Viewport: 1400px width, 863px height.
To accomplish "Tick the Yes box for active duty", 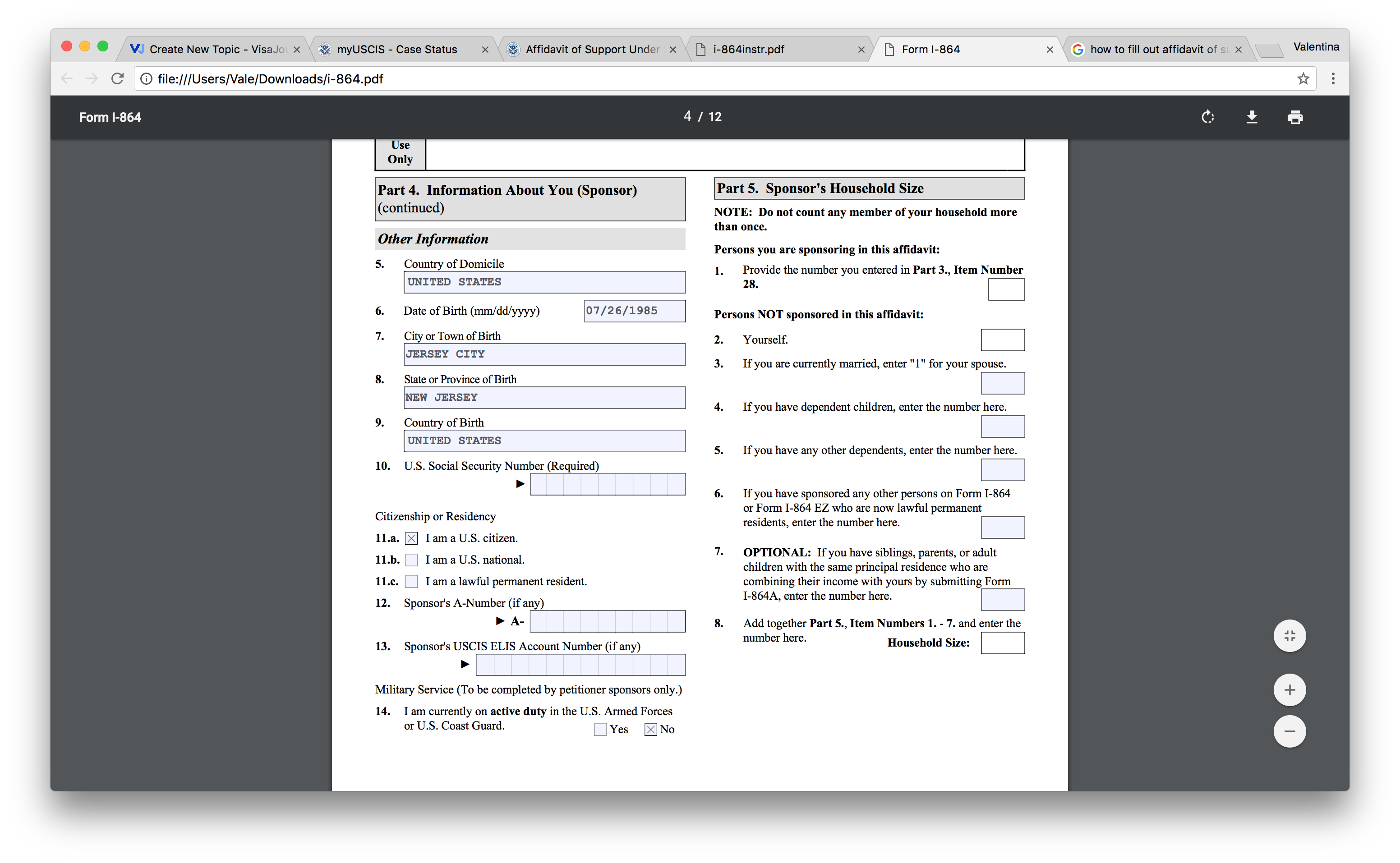I will tap(600, 730).
